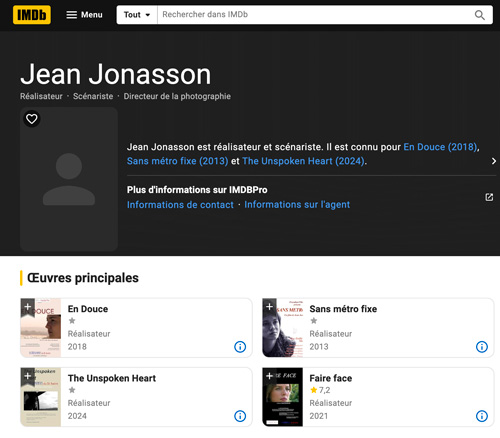Add Faire face to watchlist with the plus icon
Viewport: 500px width, 438px height.
click(269, 376)
